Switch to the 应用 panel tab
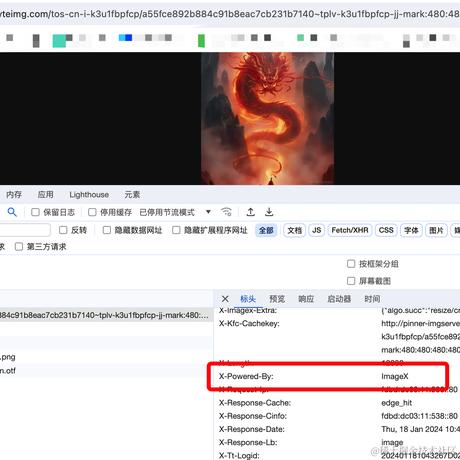 pos(45,195)
